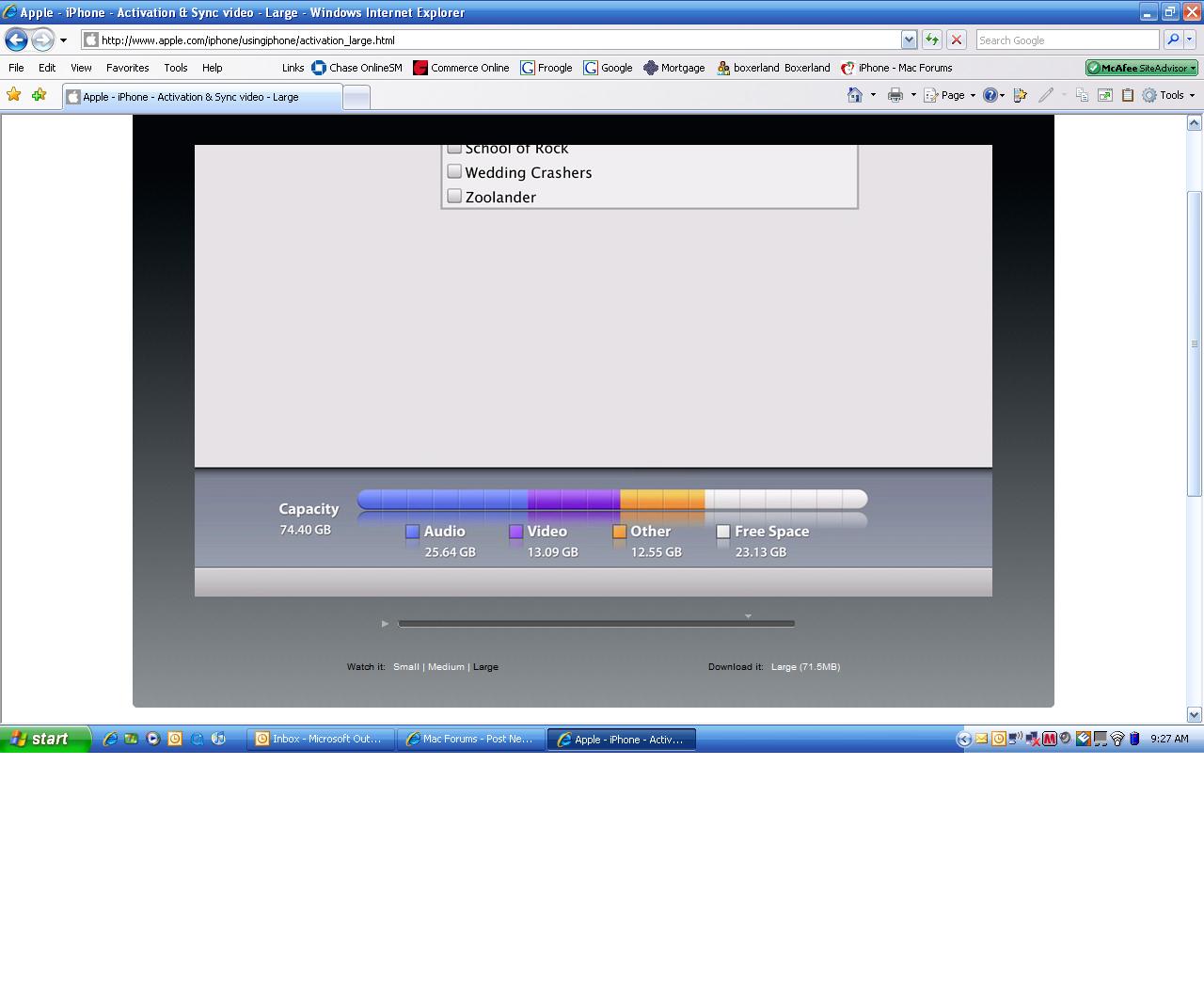This screenshot has width=1204, height=988.
Task: Click Add to Favorites plus-star icon
Action: coord(39,95)
